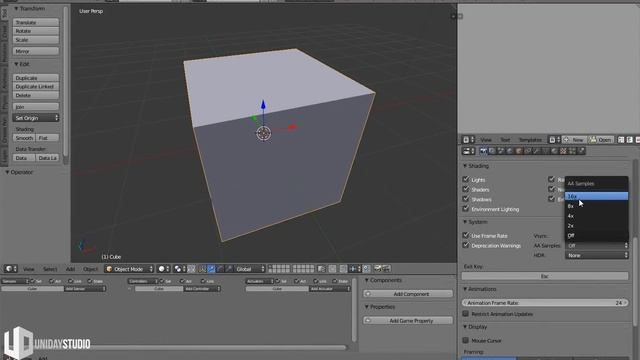This screenshot has width=640, height=360.
Task: Uncheck the Shadows checkbox
Action: (x=466, y=199)
